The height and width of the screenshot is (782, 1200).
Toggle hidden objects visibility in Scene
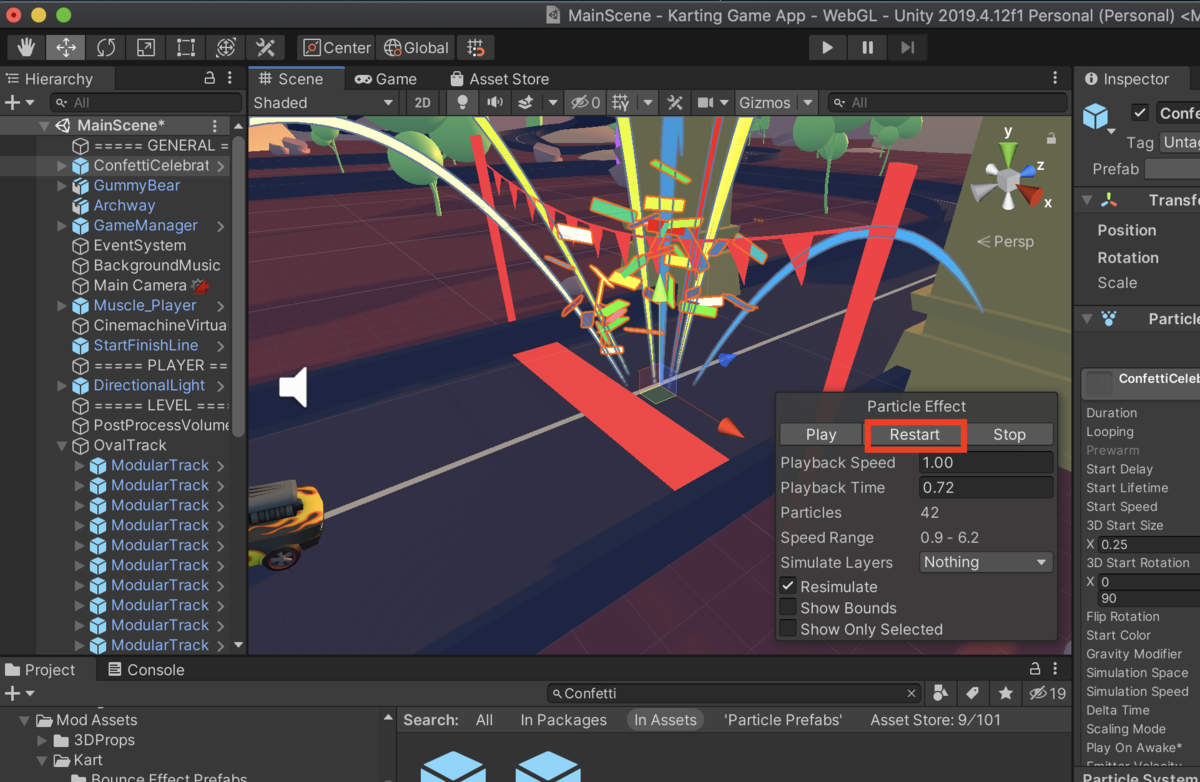click(585, 102)
